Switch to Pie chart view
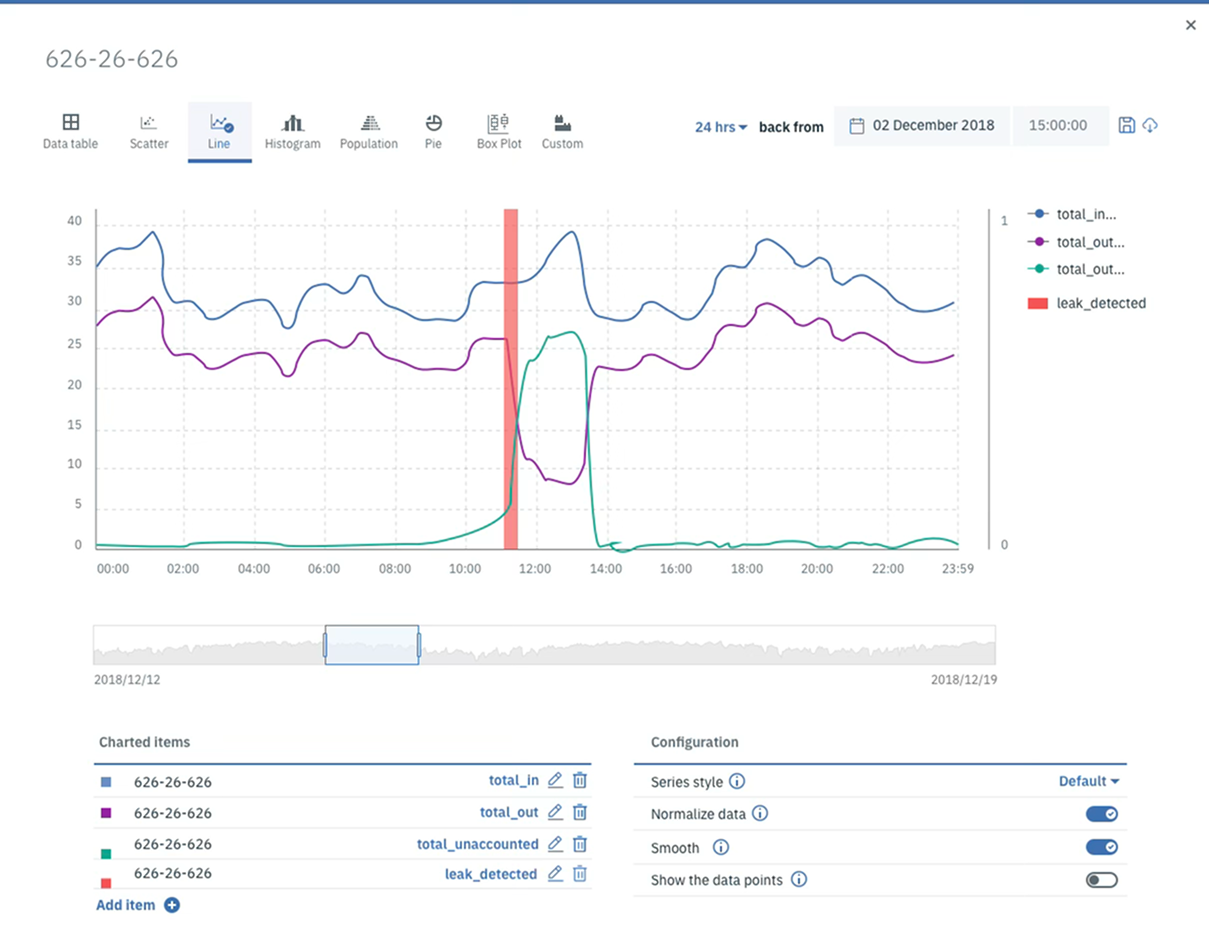Image resolution: width=1209 pixels, height=948 pixels. 433,132
